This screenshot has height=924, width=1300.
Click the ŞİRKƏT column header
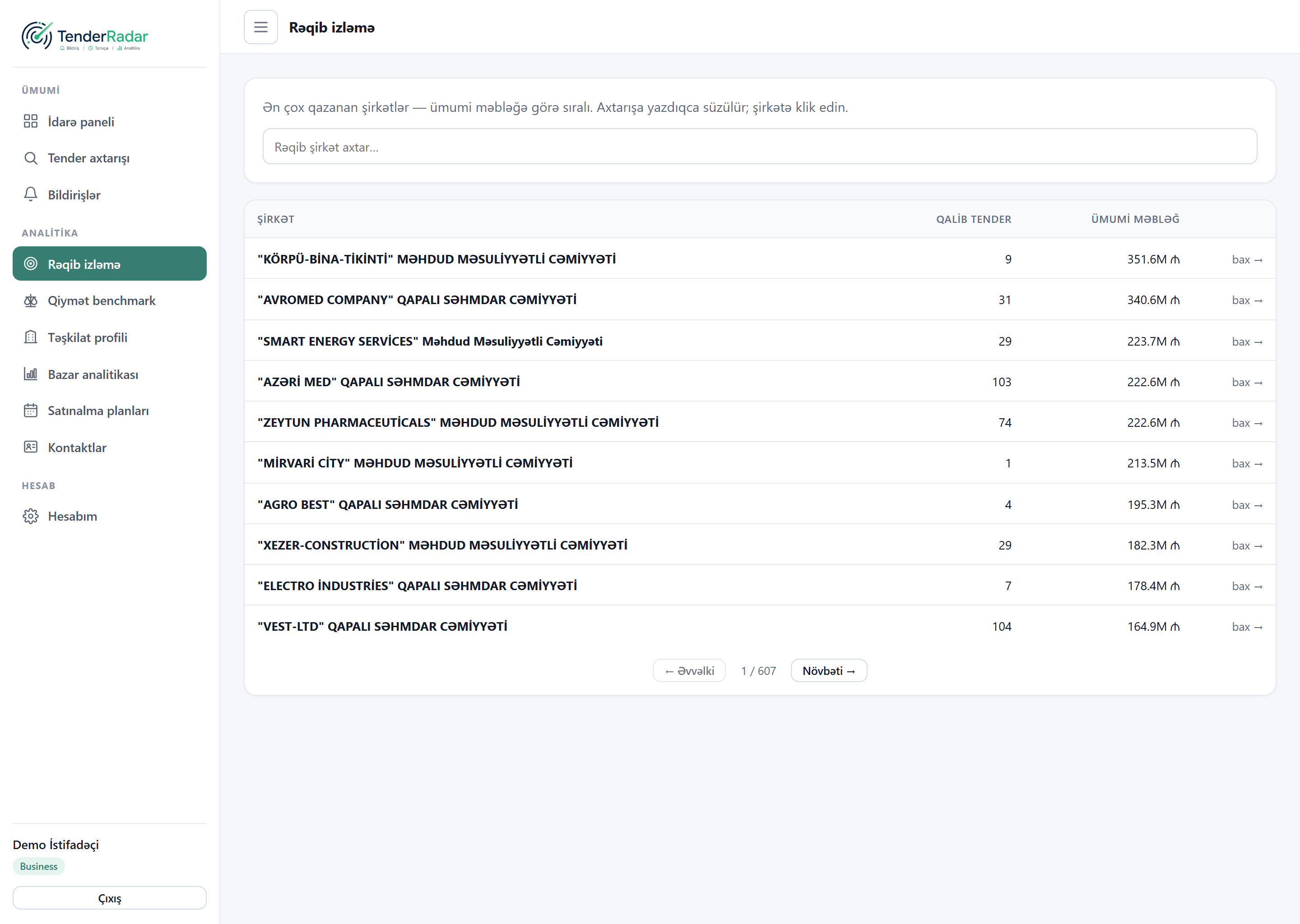coord(276,219)
